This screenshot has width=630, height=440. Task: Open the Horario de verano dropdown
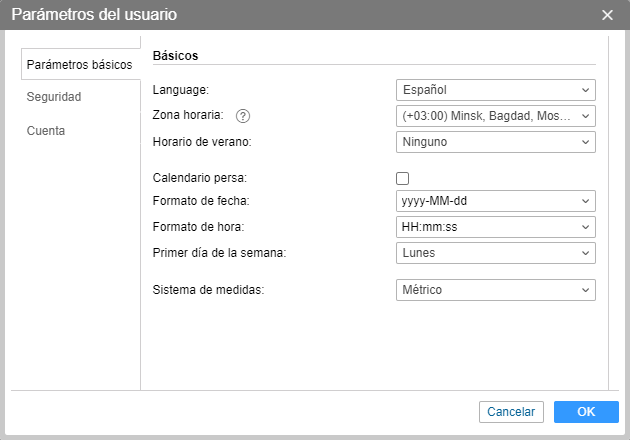495,142
